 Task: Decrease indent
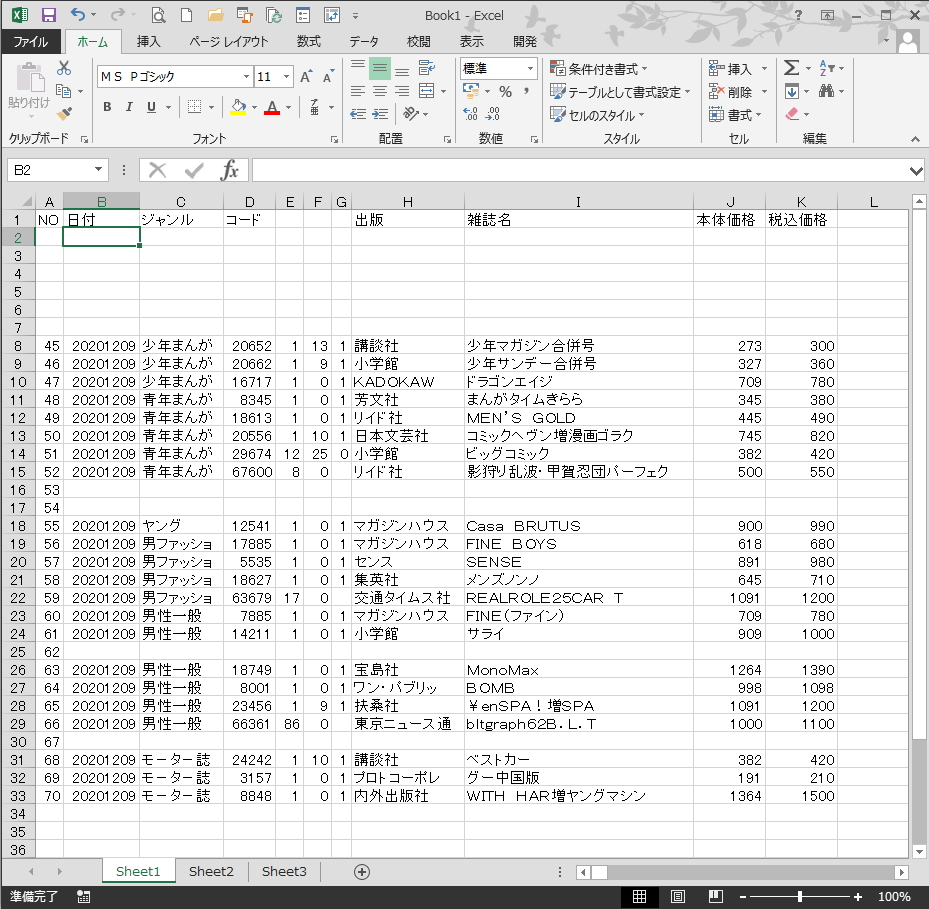[x=358, y=113]
